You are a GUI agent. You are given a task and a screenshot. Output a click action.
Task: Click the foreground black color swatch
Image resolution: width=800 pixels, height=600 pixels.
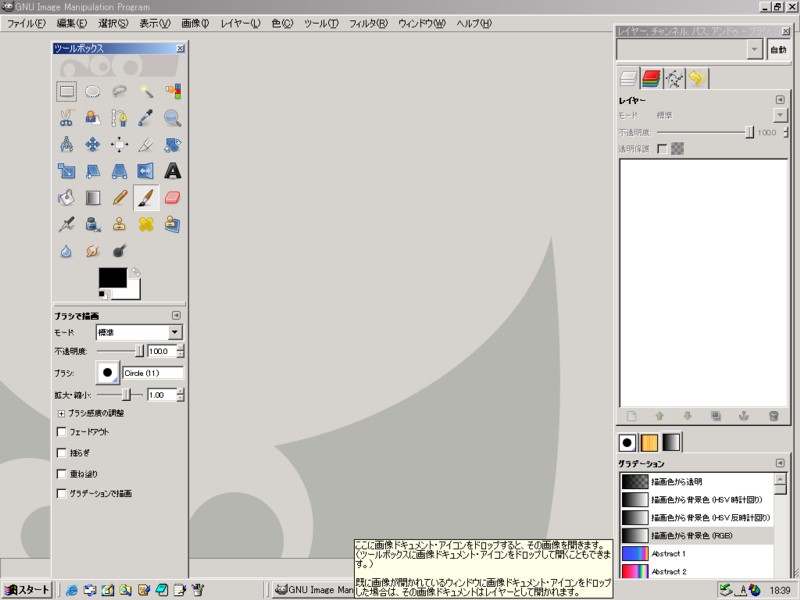113,278
